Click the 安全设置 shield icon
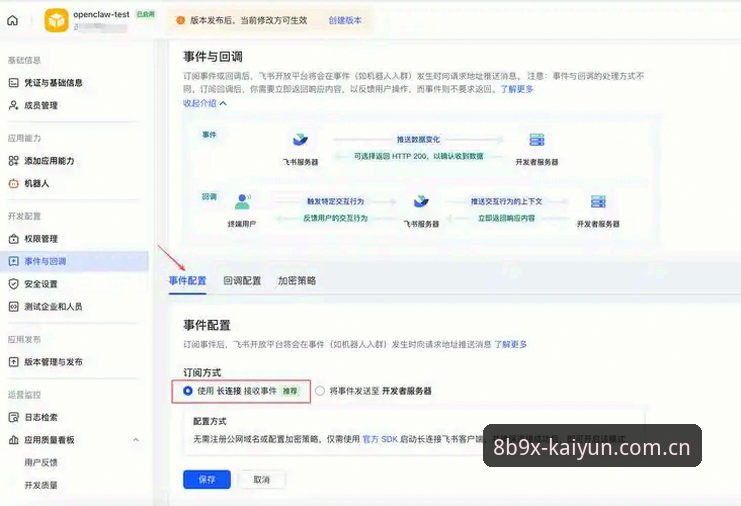The image size is (741, 506). click(x=14, y=284)
